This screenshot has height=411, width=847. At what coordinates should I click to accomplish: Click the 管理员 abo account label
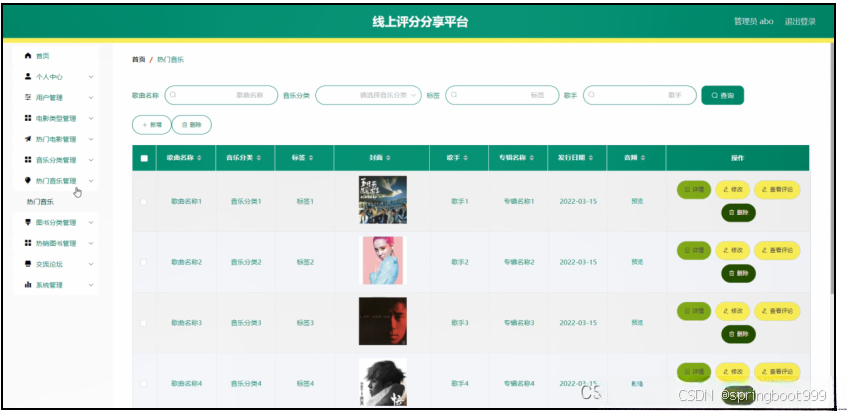click(x=754, y=22)
